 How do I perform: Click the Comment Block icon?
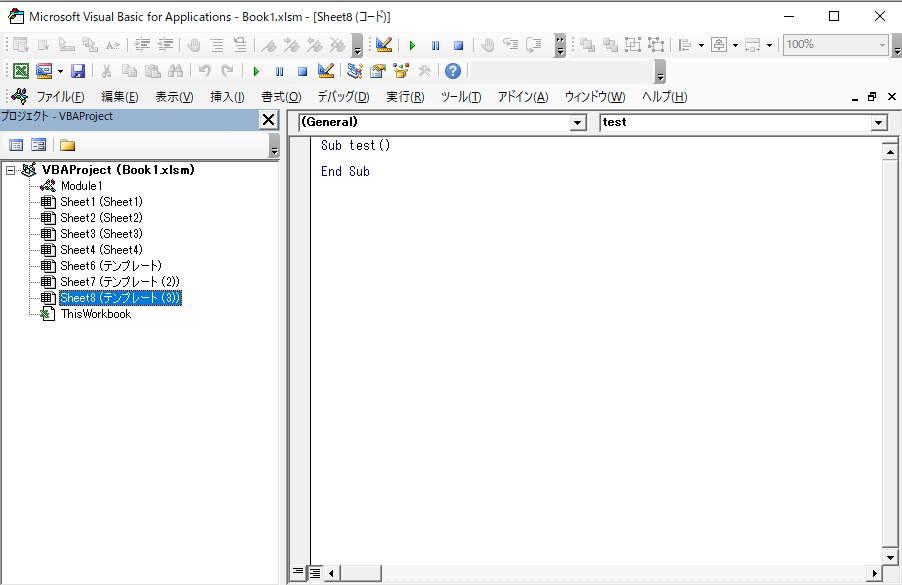pos(217,44)
